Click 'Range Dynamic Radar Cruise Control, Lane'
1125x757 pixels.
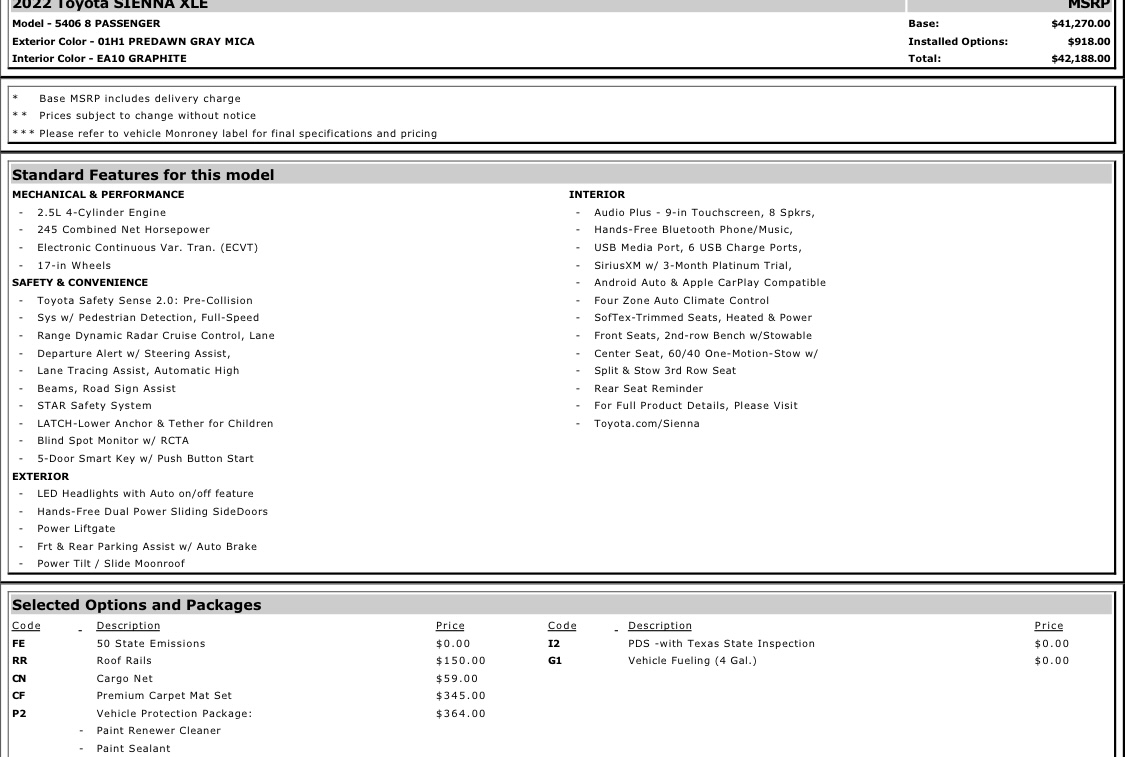coord(156,336)
